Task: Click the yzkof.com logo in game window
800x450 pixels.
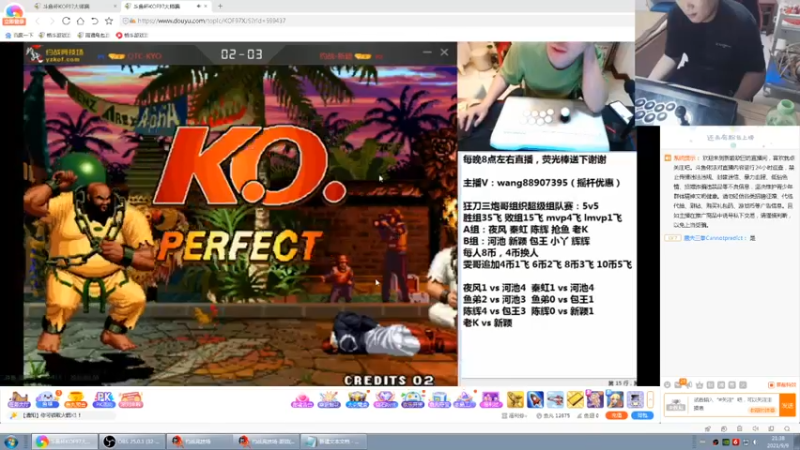Action: pyautogui.click(x=56, y=55)
